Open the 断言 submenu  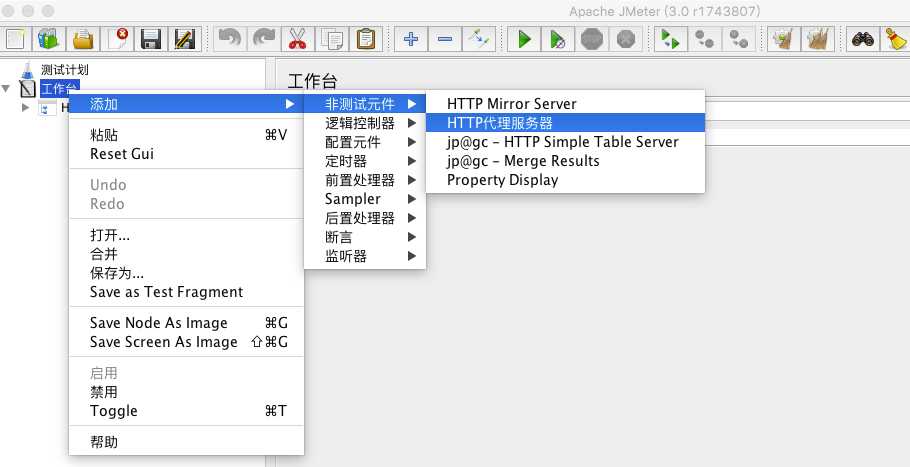(364, 237)
